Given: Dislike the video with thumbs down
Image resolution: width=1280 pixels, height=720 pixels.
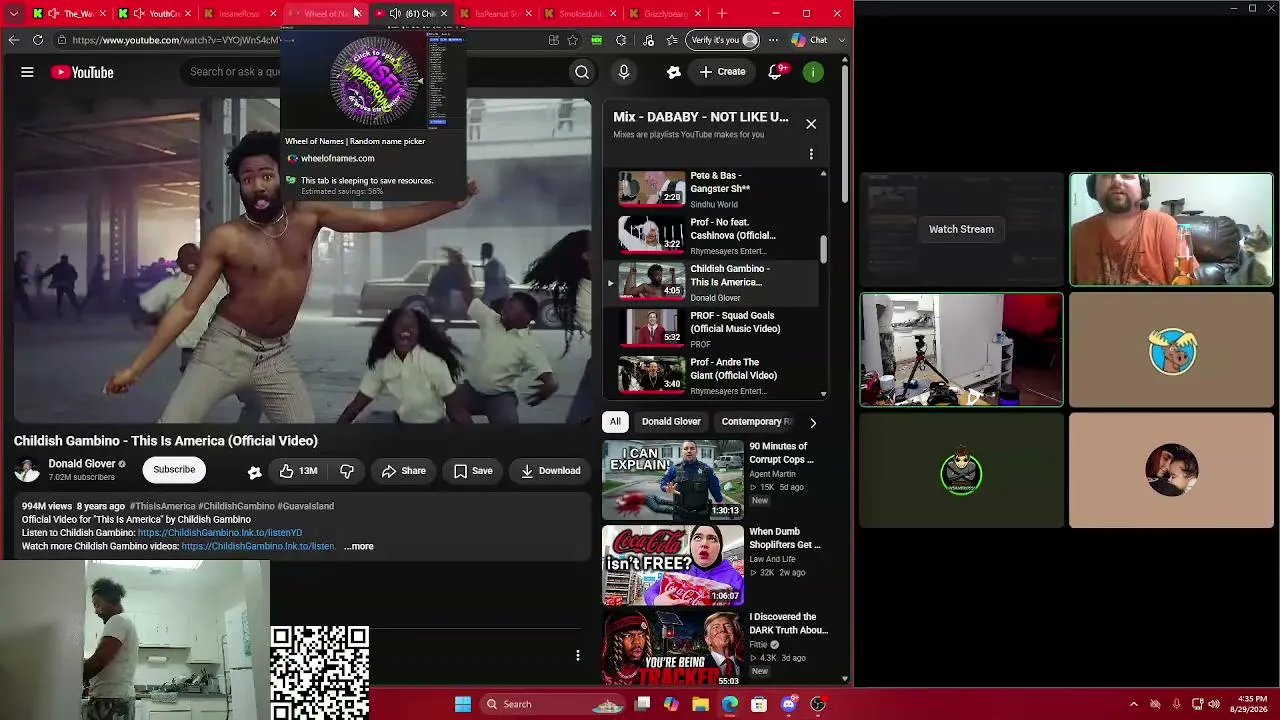Looking at the screenshot, I should click(x=347, y=470).
